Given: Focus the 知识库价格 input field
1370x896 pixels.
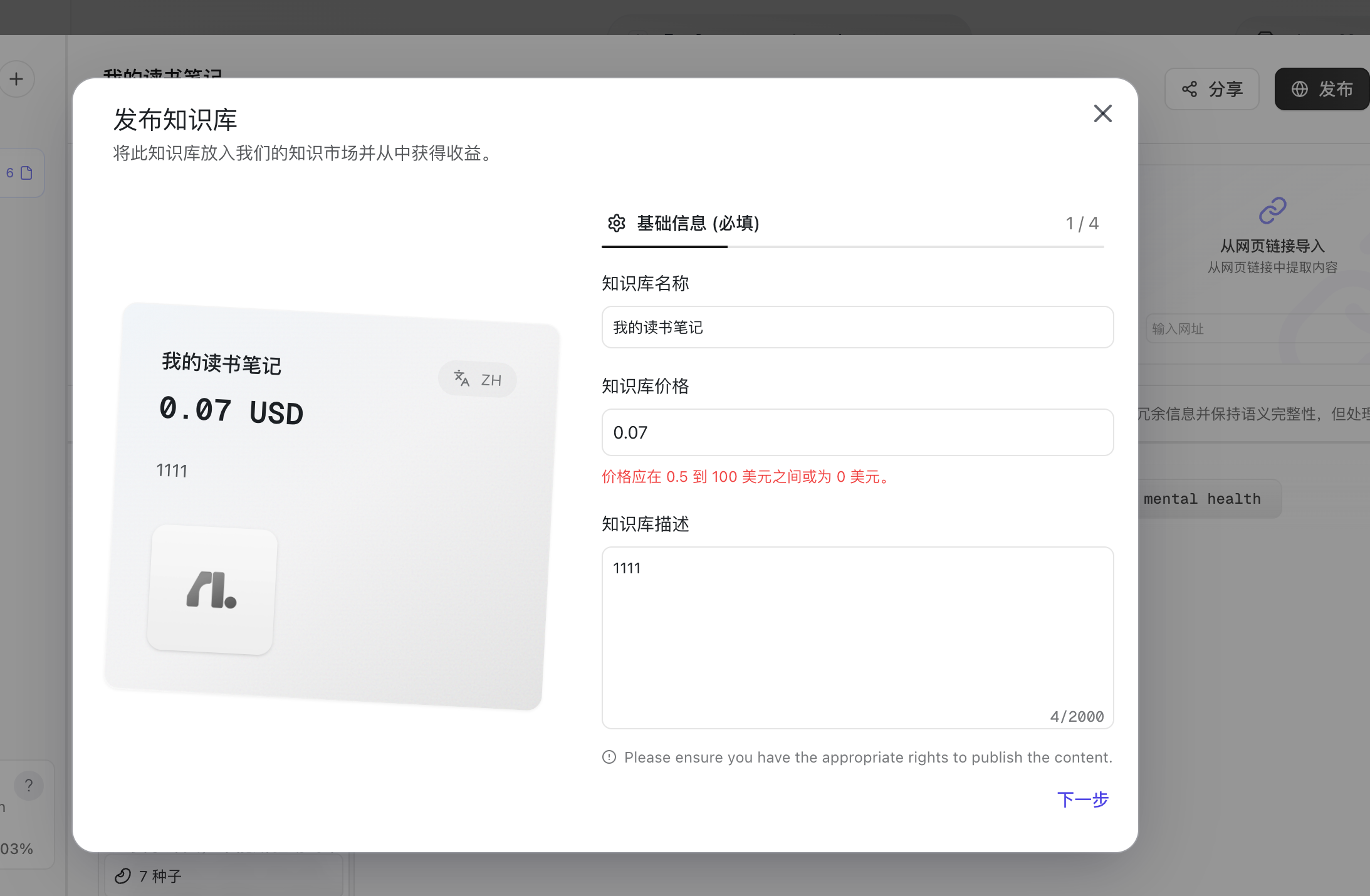Looking at the screenshot, I should click(x=857, y=432).
